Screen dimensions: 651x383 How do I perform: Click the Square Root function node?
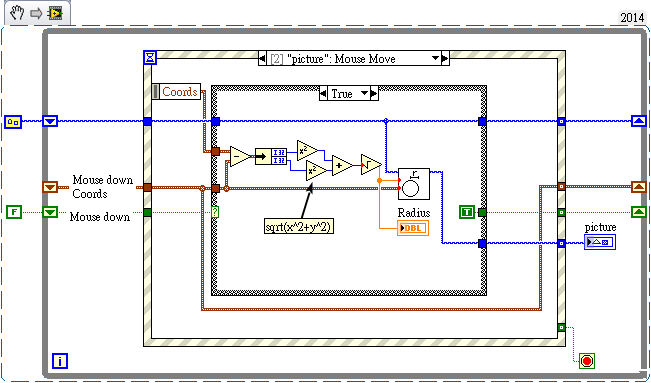coord(371,164)
